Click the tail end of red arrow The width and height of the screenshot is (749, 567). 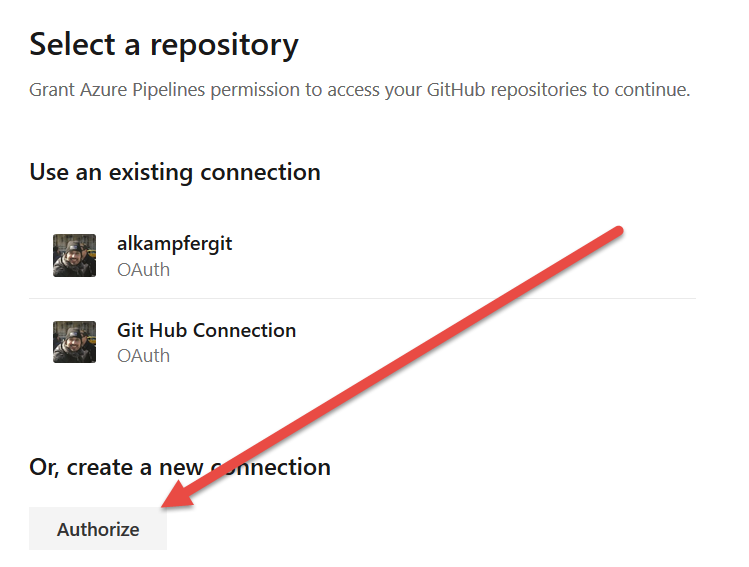pyautogui.click(x=618, y=232)
